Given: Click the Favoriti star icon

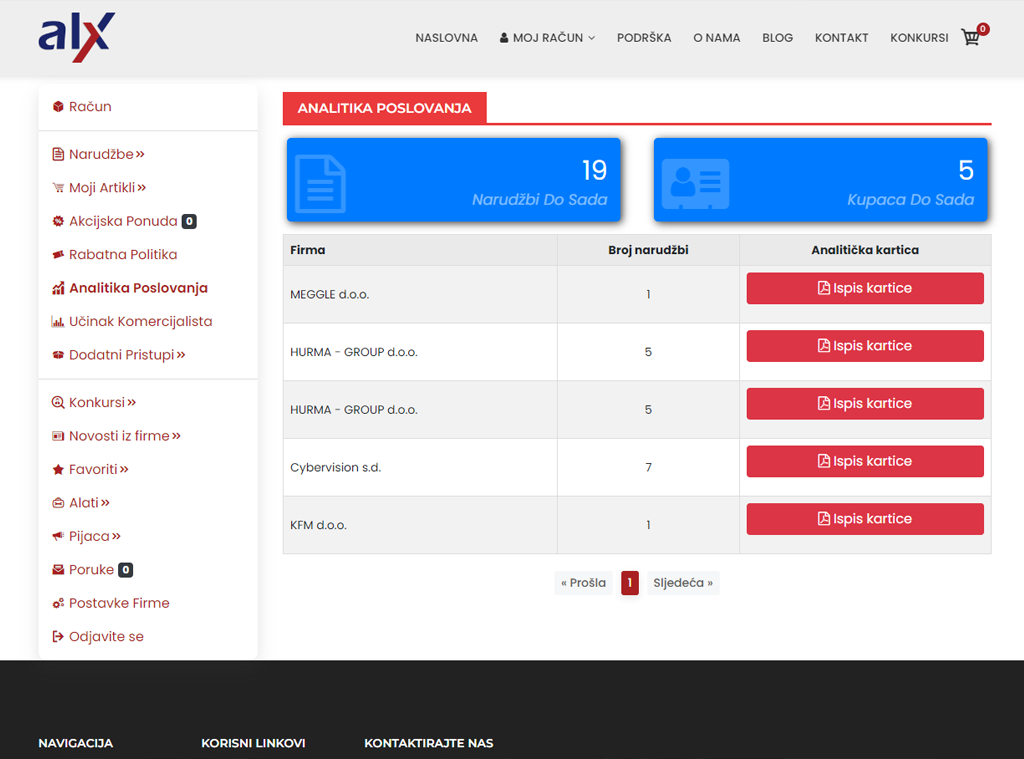Looking at the screenshot, I should (58, 469).
